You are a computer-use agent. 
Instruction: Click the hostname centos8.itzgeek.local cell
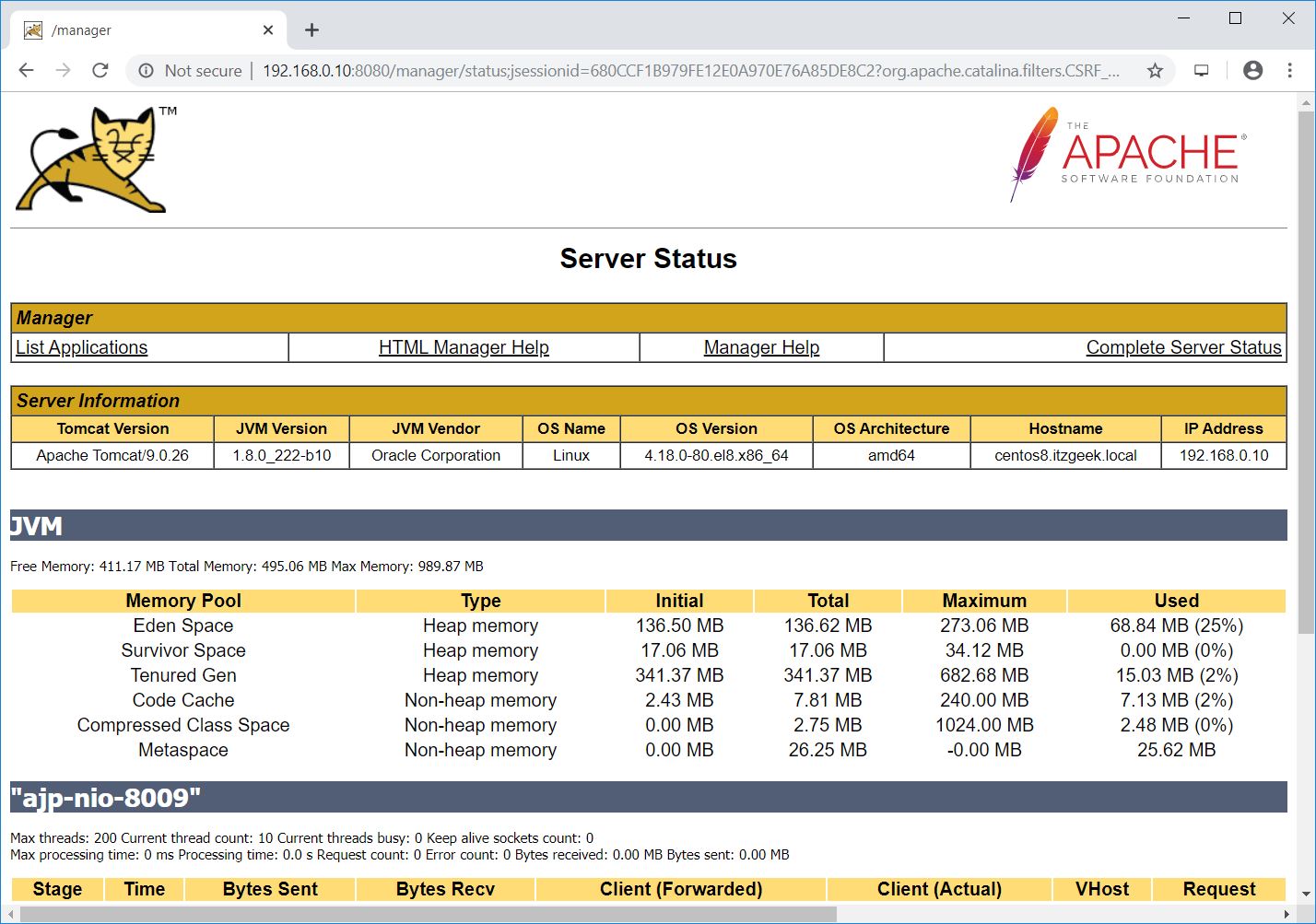tap(1065, 455)
